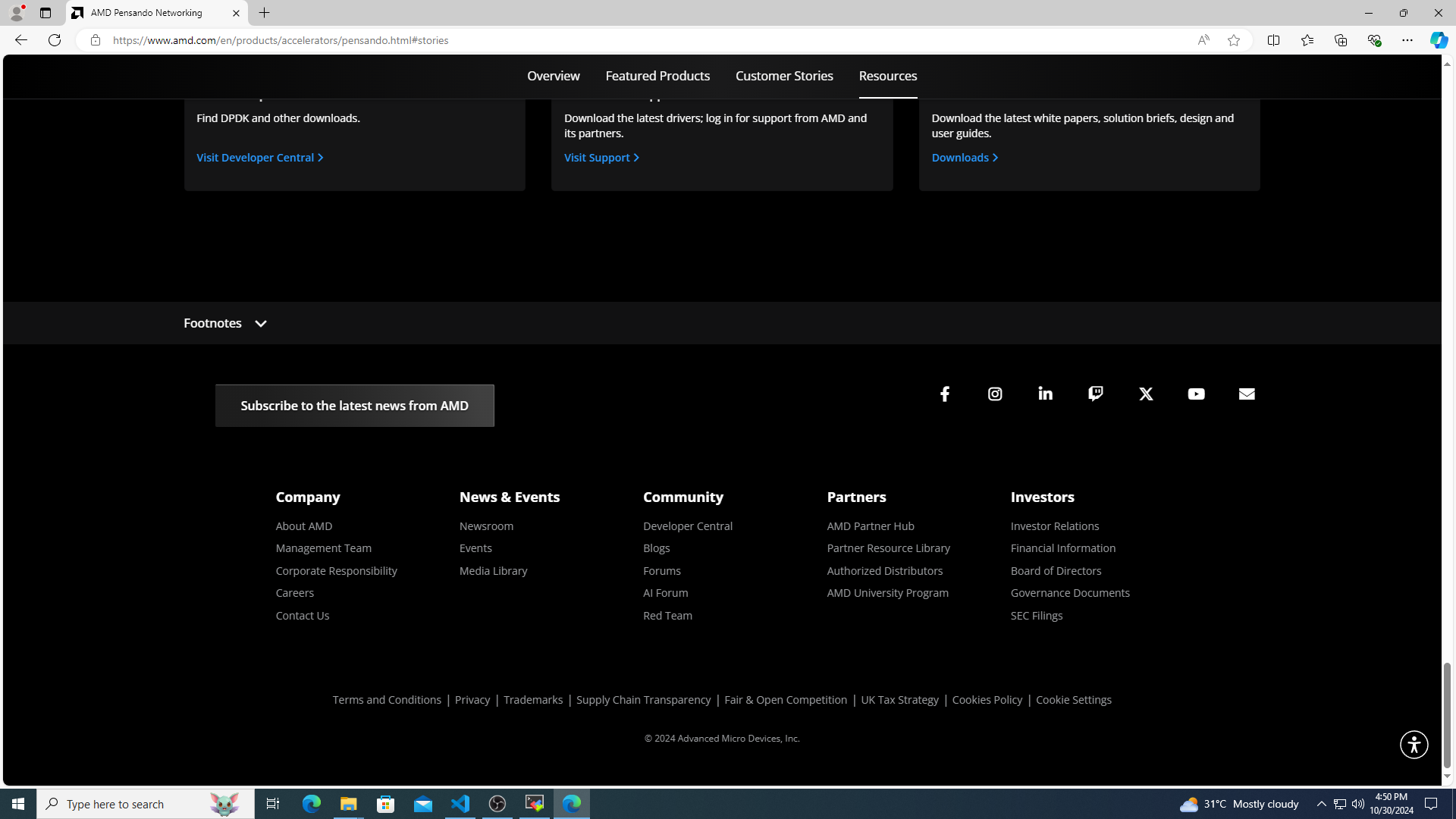Click the browser address bar URL
1456x819 pixels.
(x=281, y=40)
